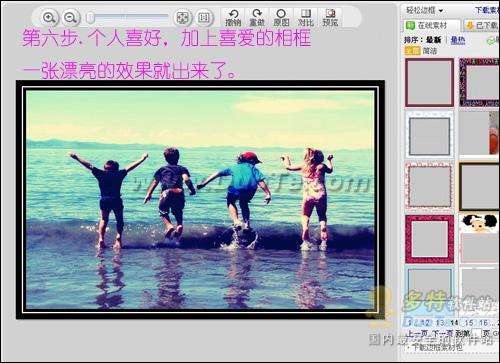The height and width of the screenshot is (363, 500).
Task: Show the image at actual size
Action: click(x=204, y=18)
